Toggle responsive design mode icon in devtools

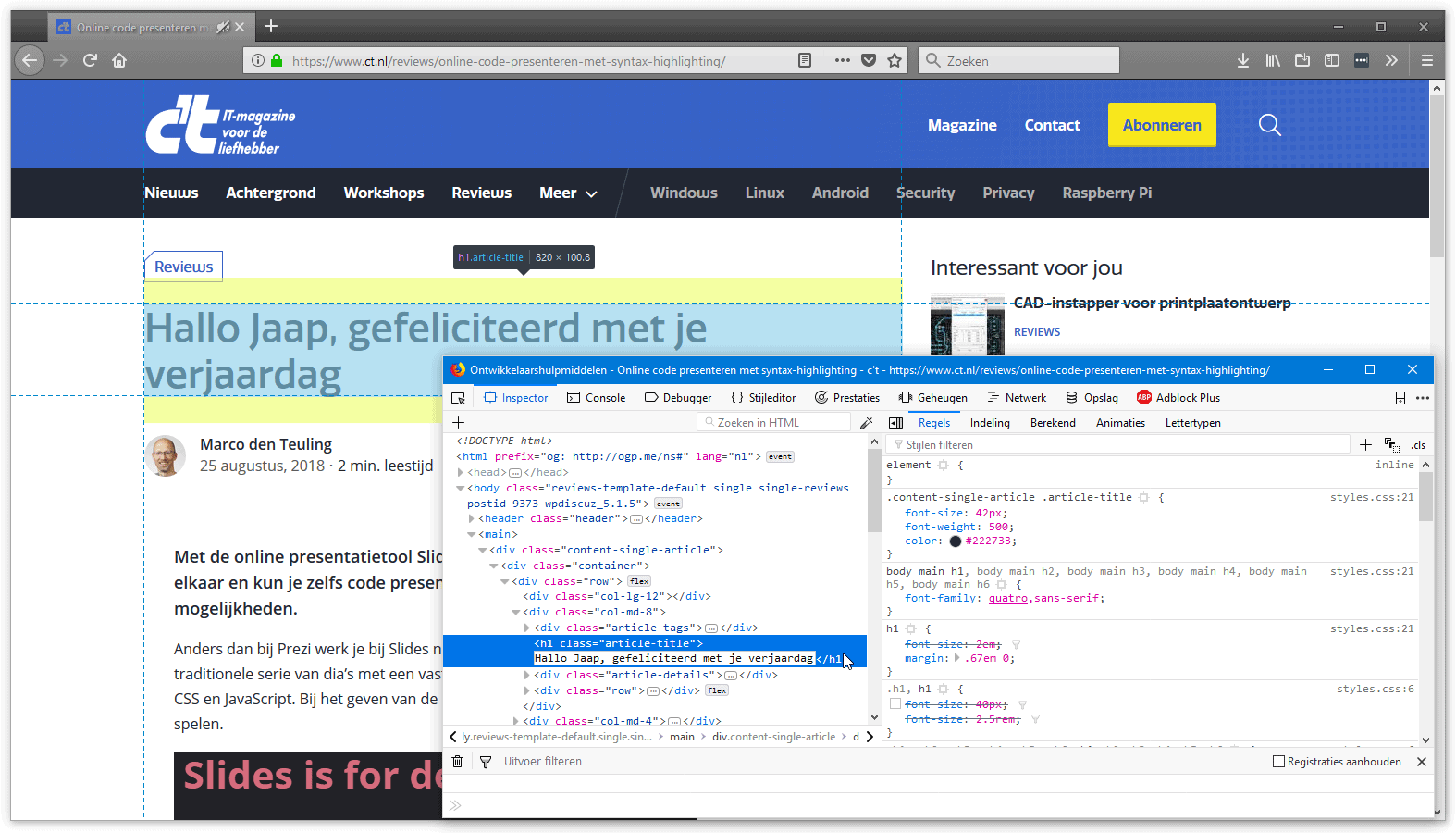1400,398
